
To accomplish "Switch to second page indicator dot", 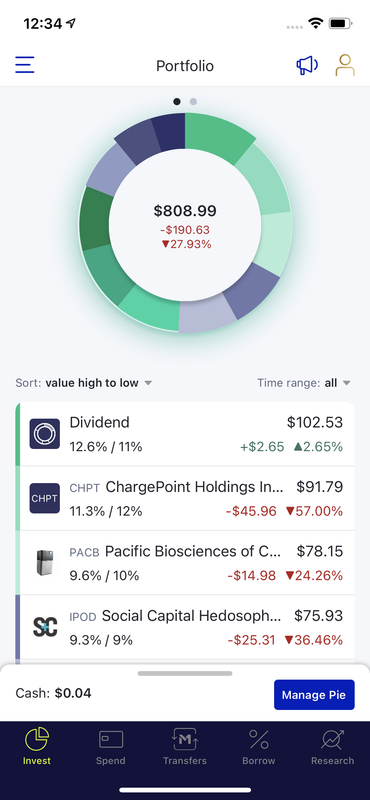I will click(193, 102).
